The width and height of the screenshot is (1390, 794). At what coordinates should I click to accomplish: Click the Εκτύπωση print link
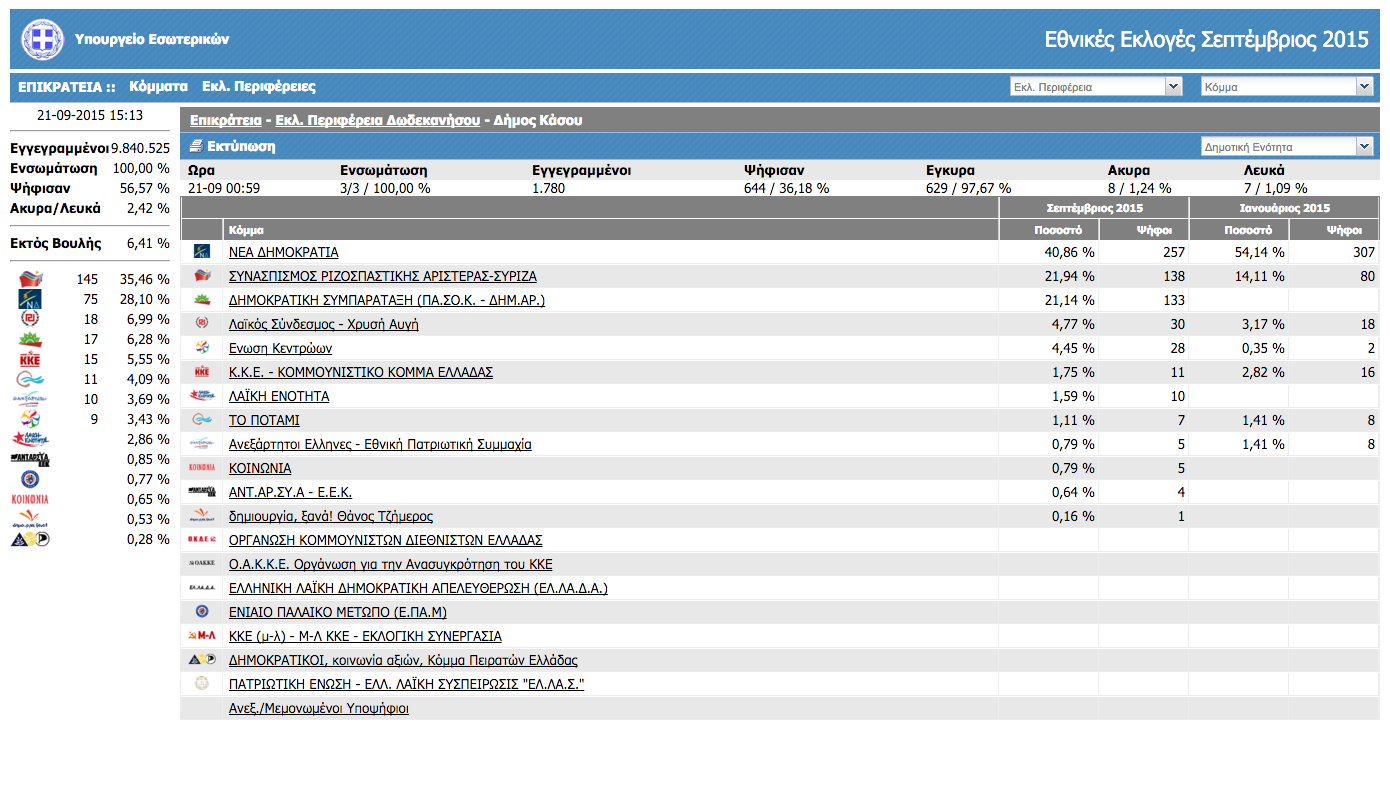[241, 146]
